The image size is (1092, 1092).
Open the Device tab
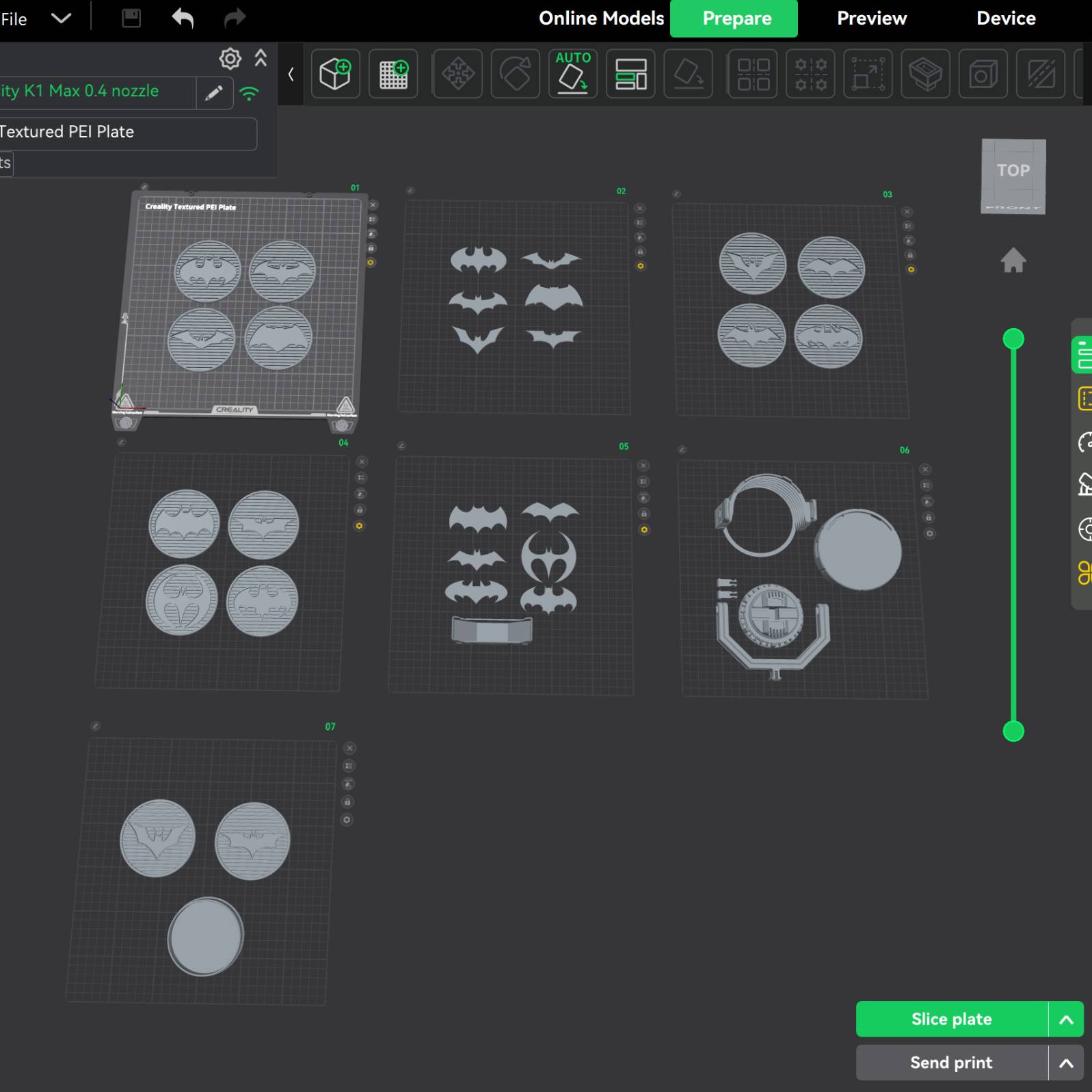[x=1005, y=18]
